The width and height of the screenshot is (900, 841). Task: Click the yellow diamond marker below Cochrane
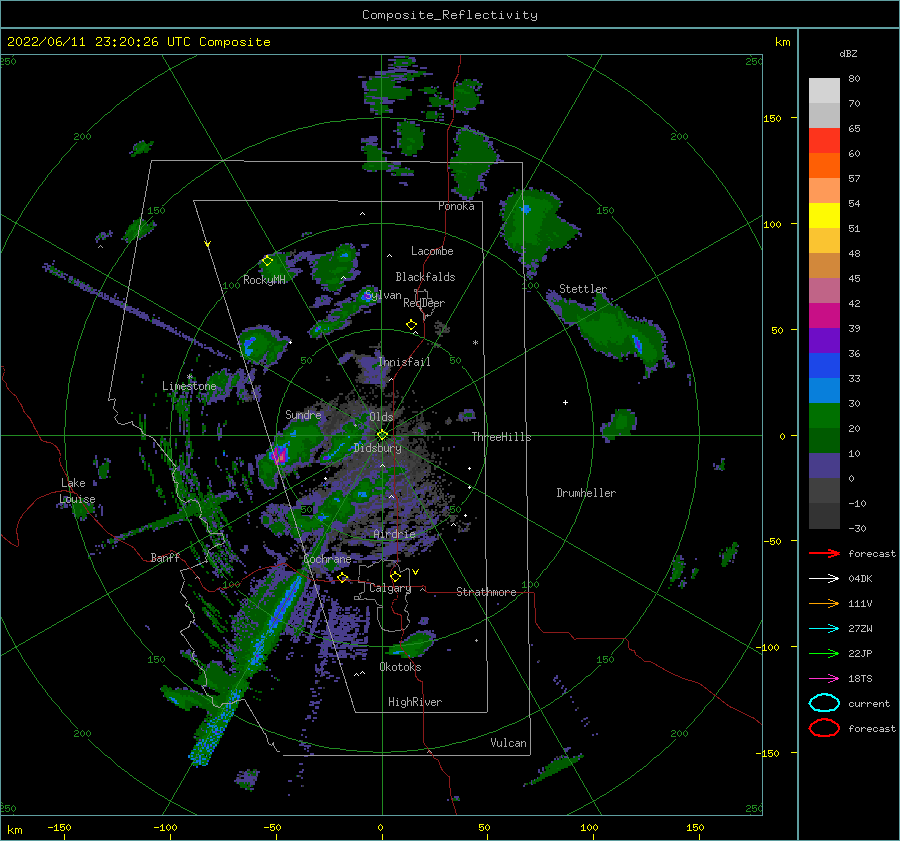point(342,577)
